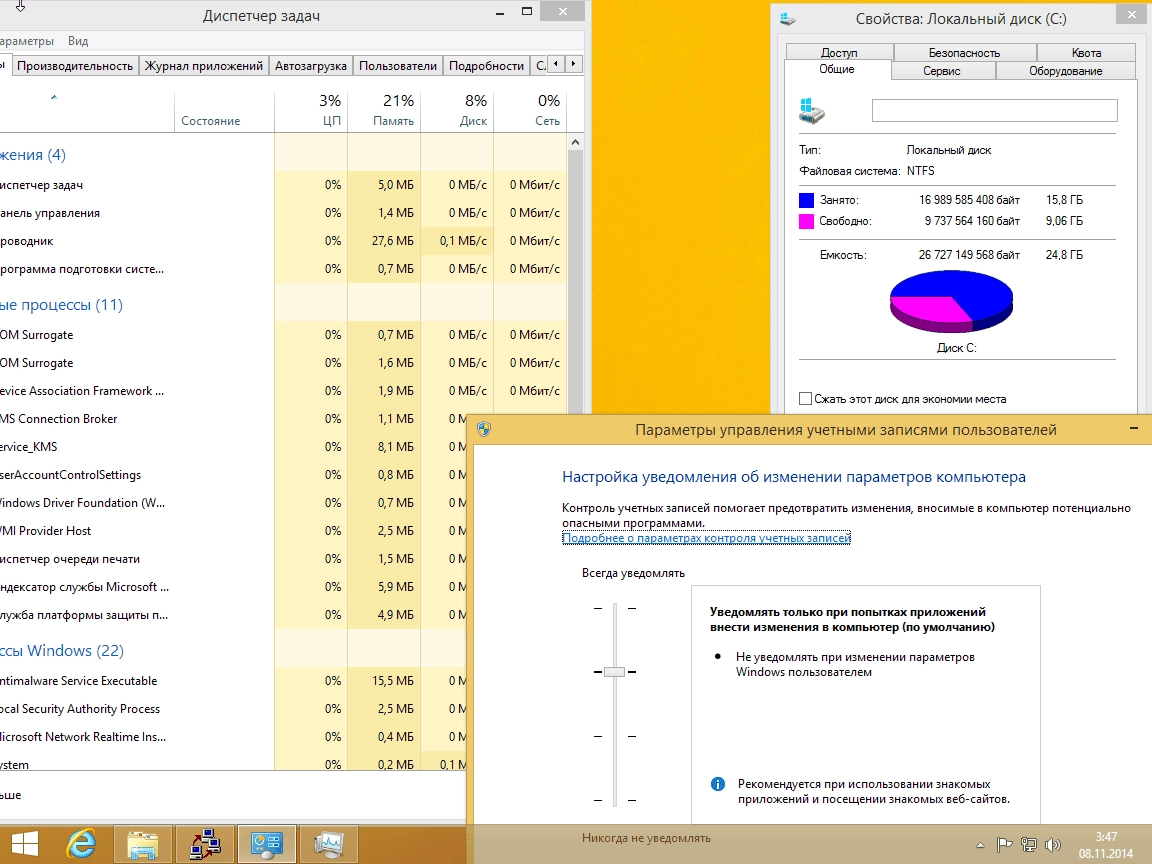Image resolution: width=1152 pixels, height=864 pixels.
Task: Switch to Производительность tab in Task Manager
Action: (75, 65)
